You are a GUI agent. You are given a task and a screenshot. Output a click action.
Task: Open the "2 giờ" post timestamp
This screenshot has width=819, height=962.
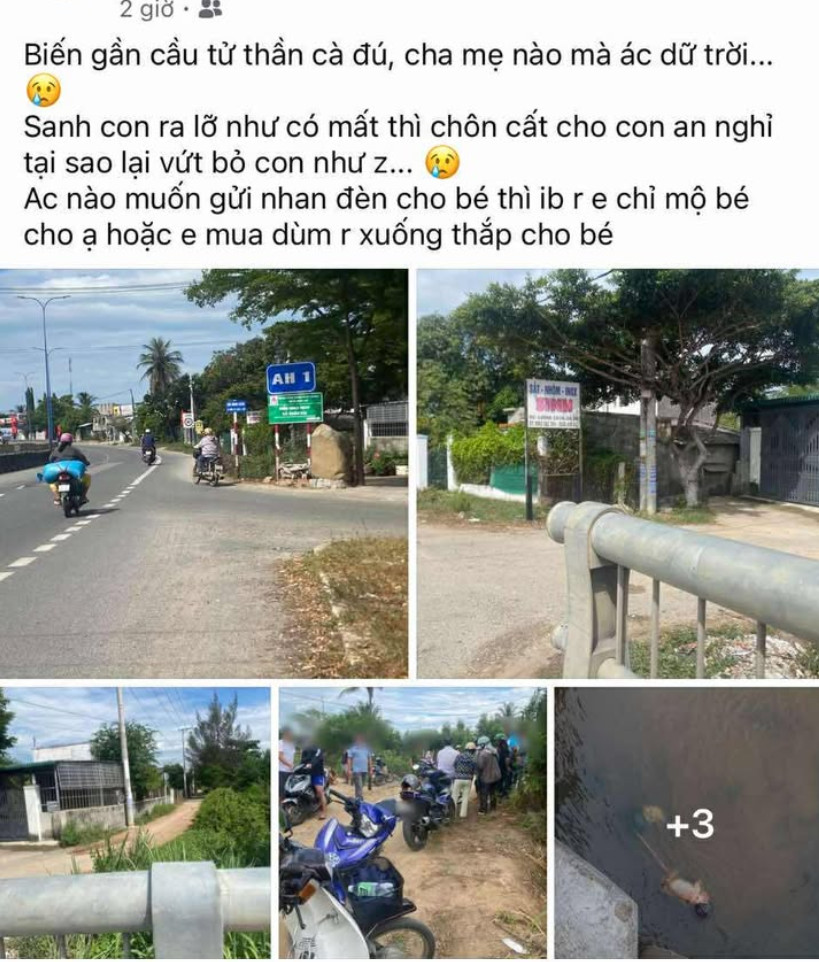click(147, 9)
